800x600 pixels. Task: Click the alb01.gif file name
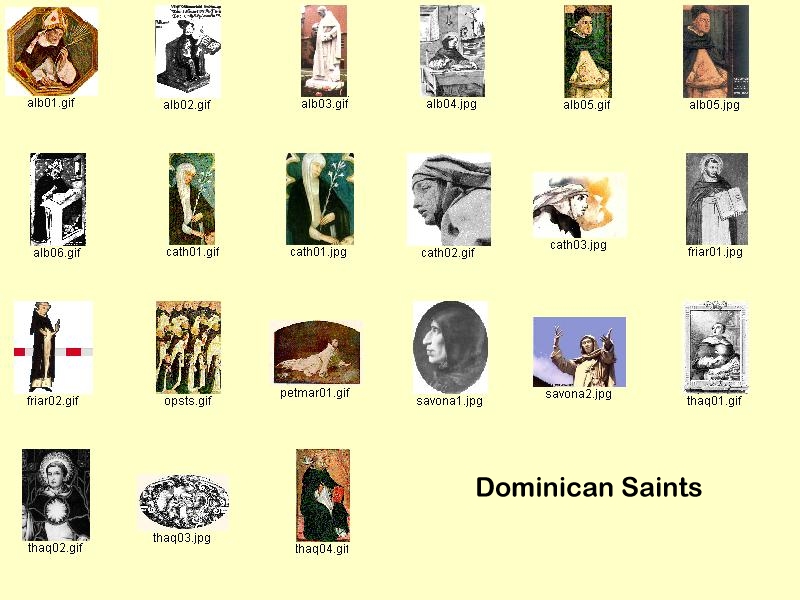(x=51, y=103)
